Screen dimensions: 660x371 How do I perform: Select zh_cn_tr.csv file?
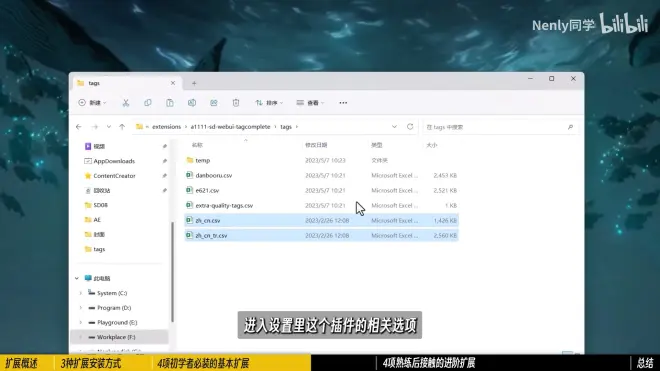coord(321,235)
